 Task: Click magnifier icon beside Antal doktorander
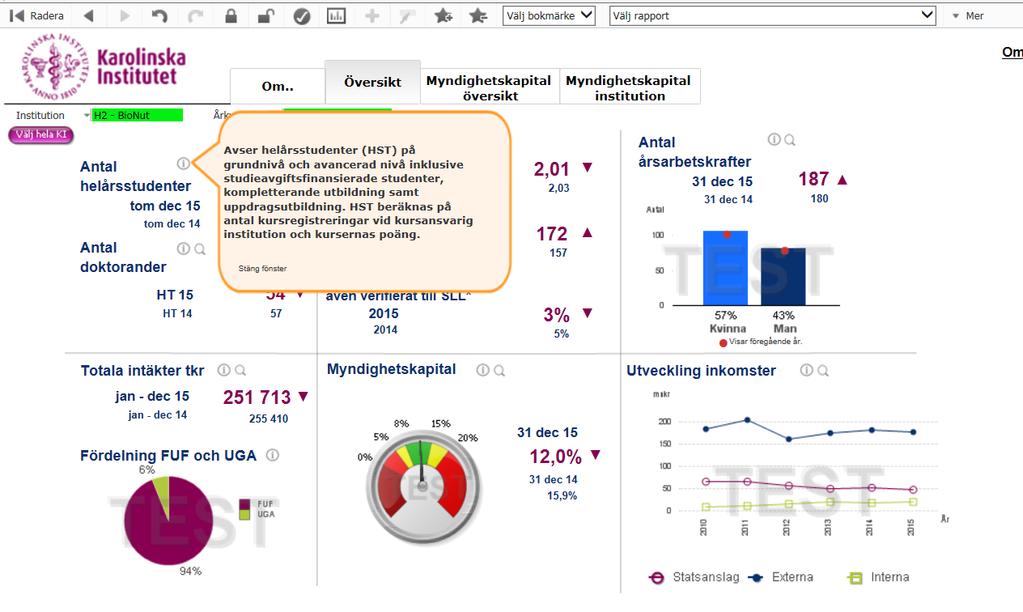(x=200, y=249)
